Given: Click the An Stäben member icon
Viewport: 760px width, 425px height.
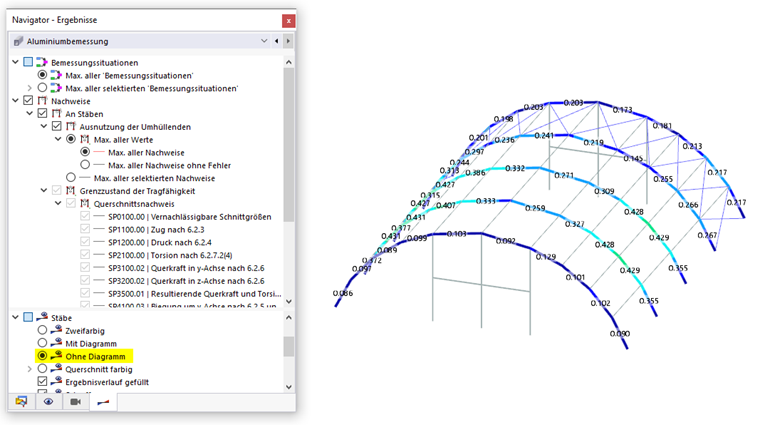Looking at the screenshot, I should [56, 113].
